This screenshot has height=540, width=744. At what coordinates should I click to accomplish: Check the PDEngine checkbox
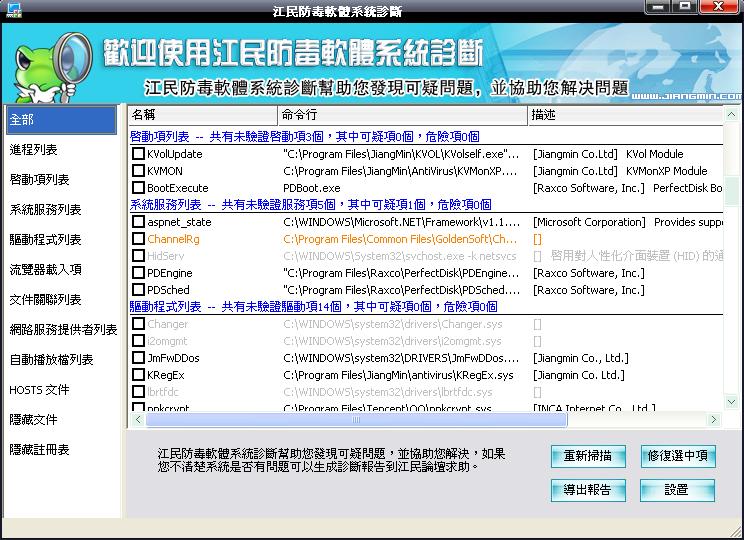138,273
